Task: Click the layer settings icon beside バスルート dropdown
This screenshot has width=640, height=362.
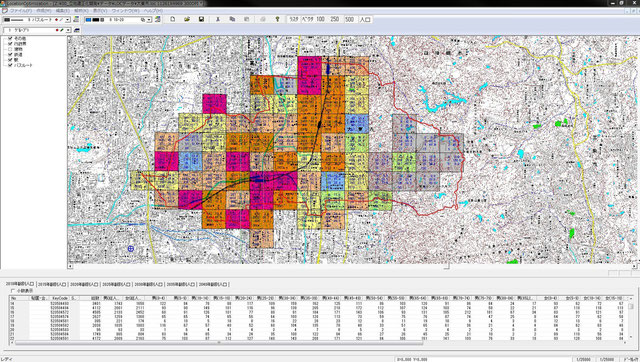Action: point(76,19)
